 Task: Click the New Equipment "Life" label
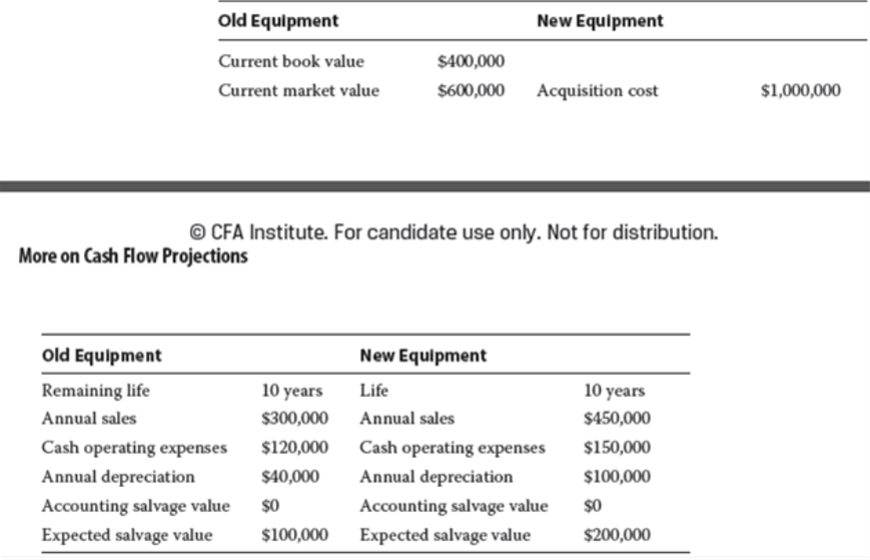(x=374, y=390)
